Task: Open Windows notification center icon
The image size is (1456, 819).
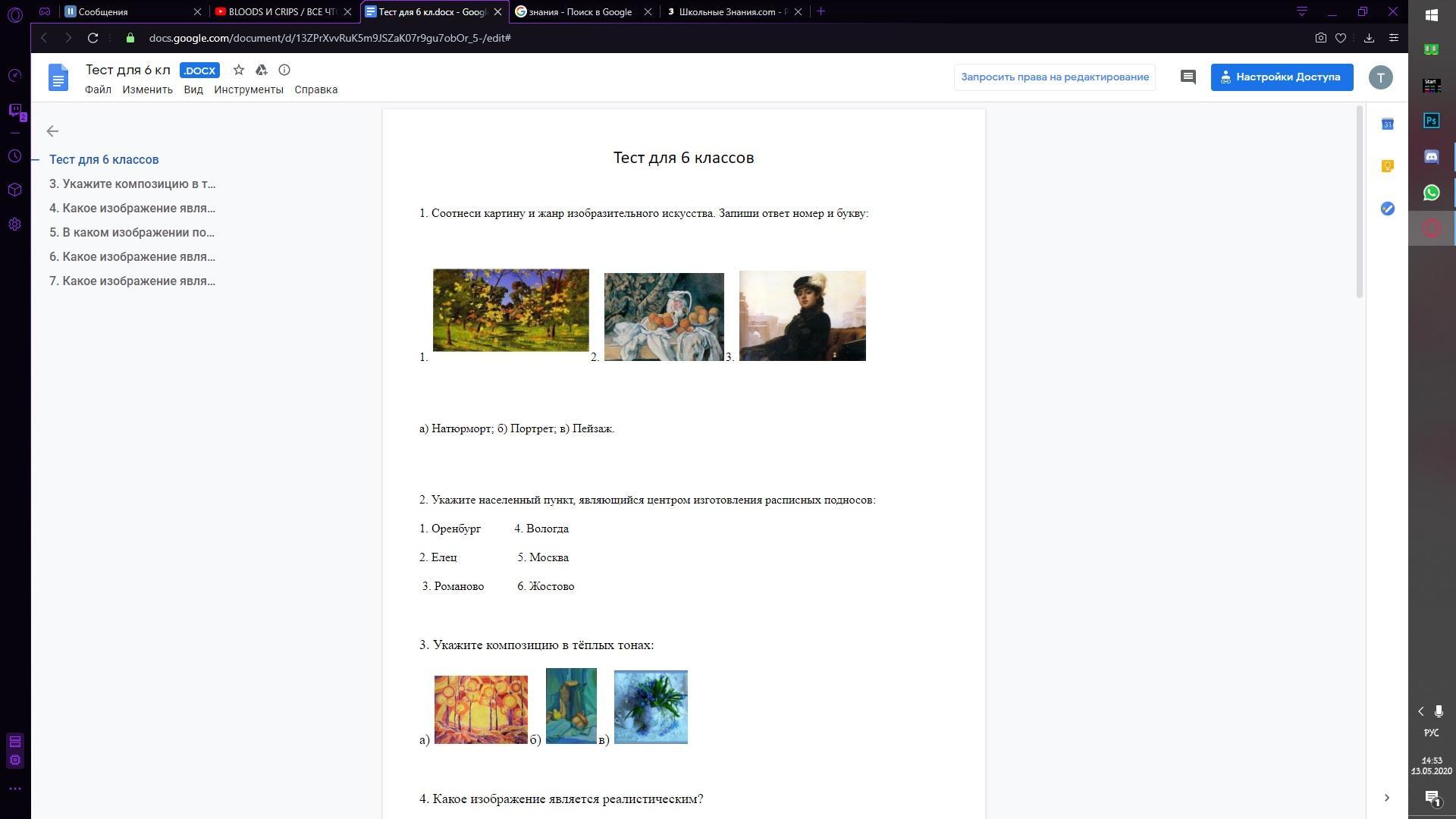Action: pos(1432,798)
